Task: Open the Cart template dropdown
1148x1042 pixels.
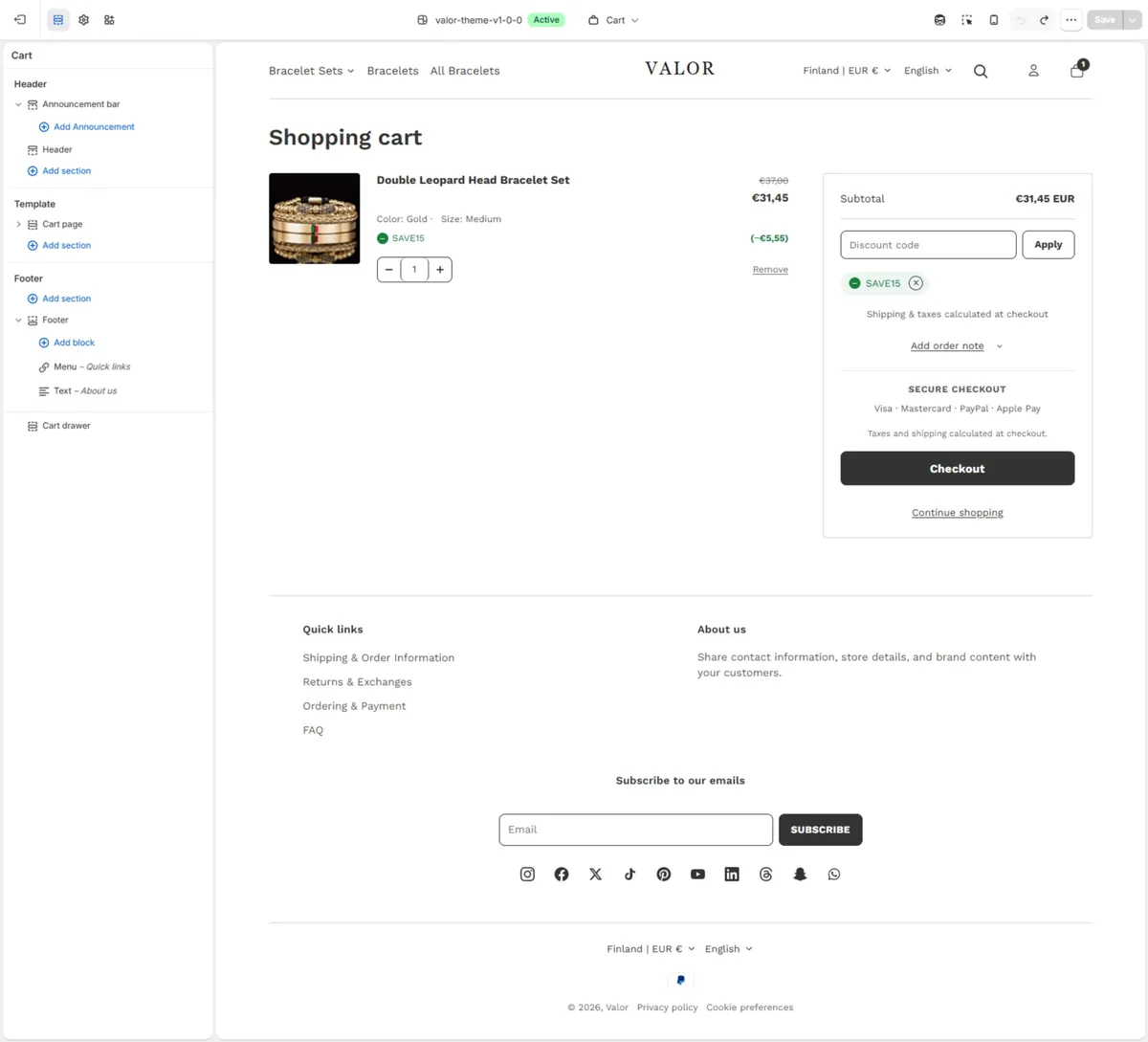Action: [x=613, y=19]
